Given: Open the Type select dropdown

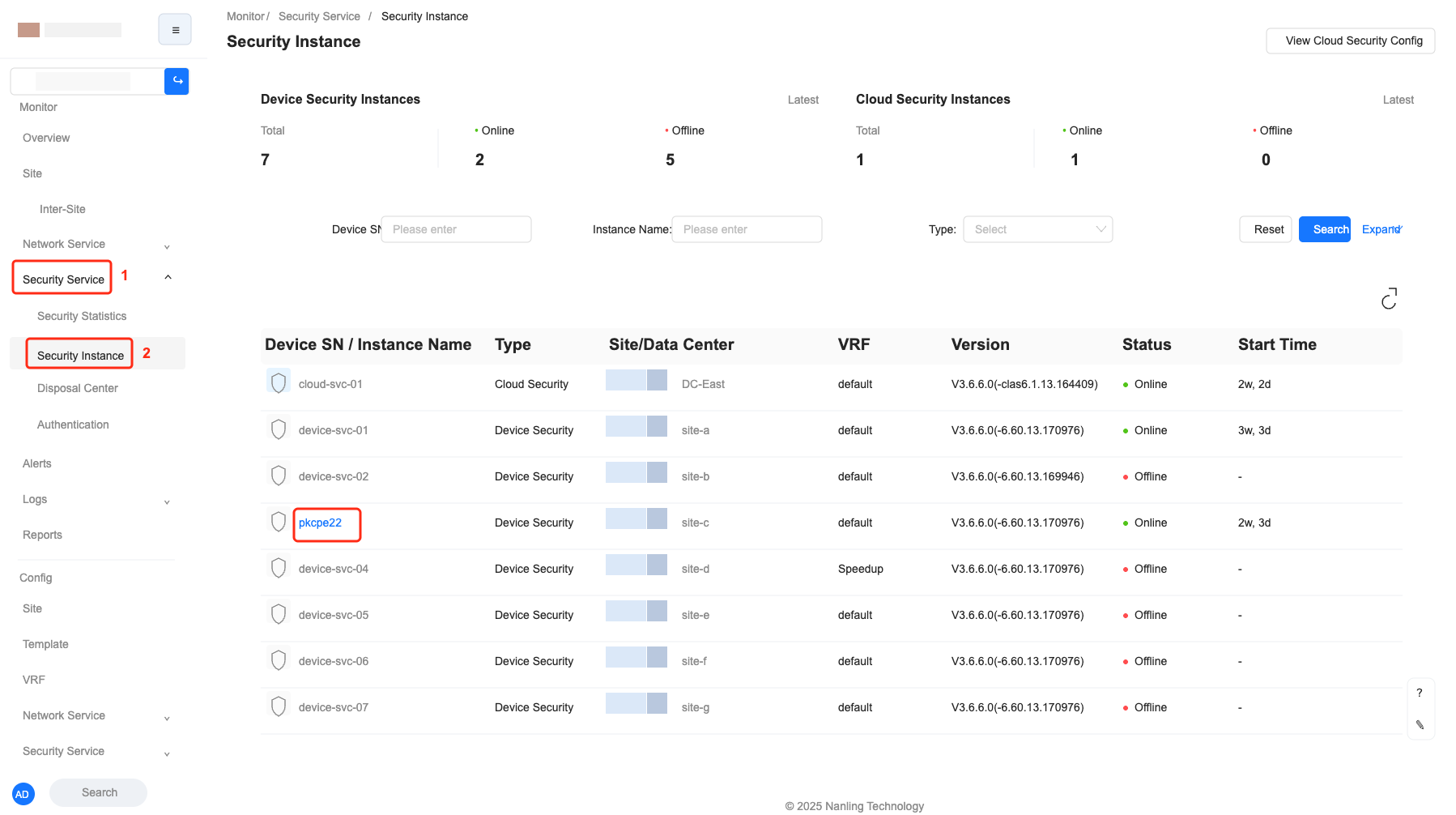Looking at the screenshot, I should coord(1038,229).
